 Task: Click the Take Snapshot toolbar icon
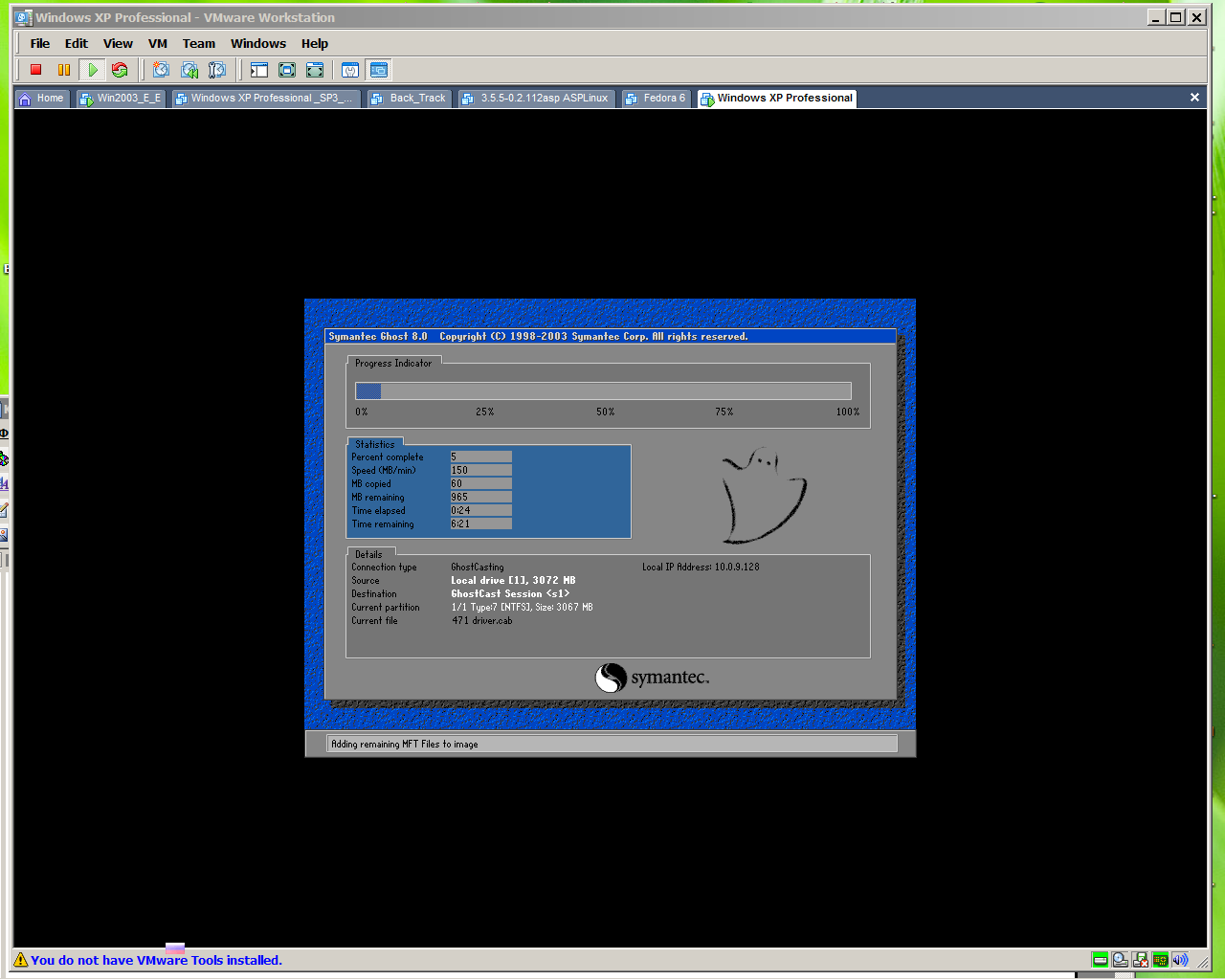[162, 70]
